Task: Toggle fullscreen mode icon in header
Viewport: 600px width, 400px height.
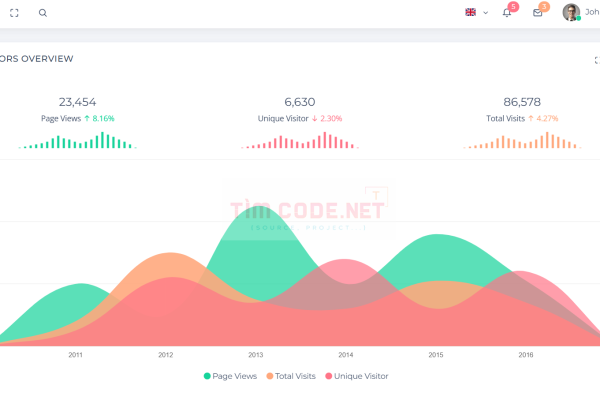Action: tap(14, 13)
